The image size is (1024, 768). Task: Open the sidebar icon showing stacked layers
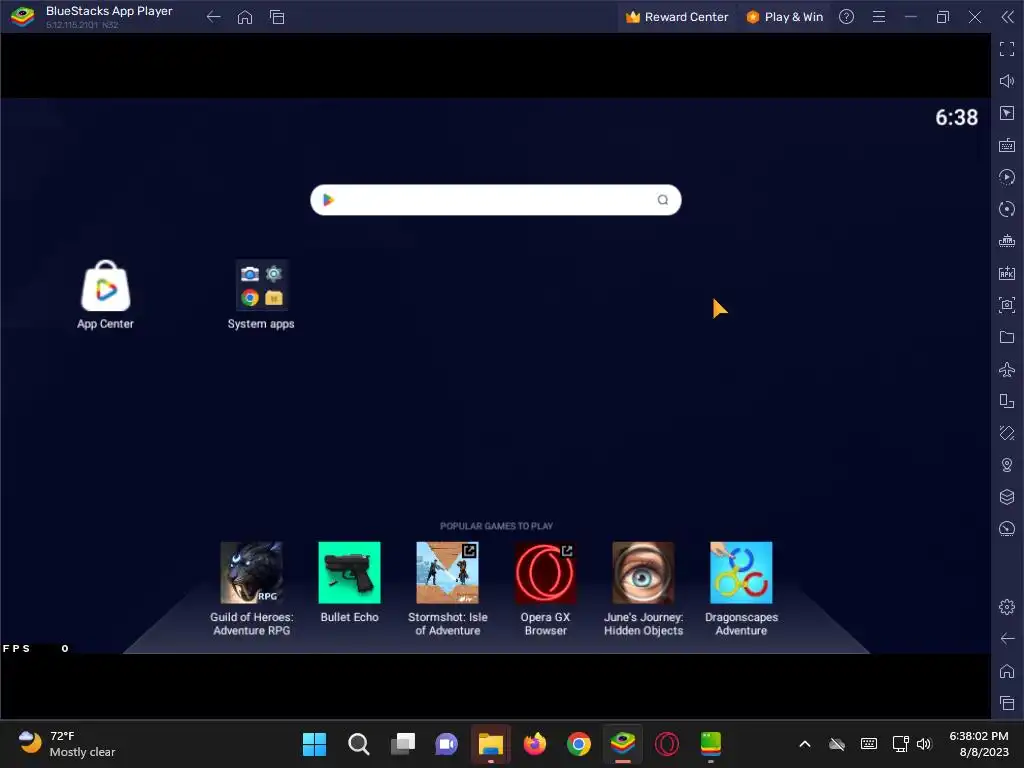pos(1007,497)
